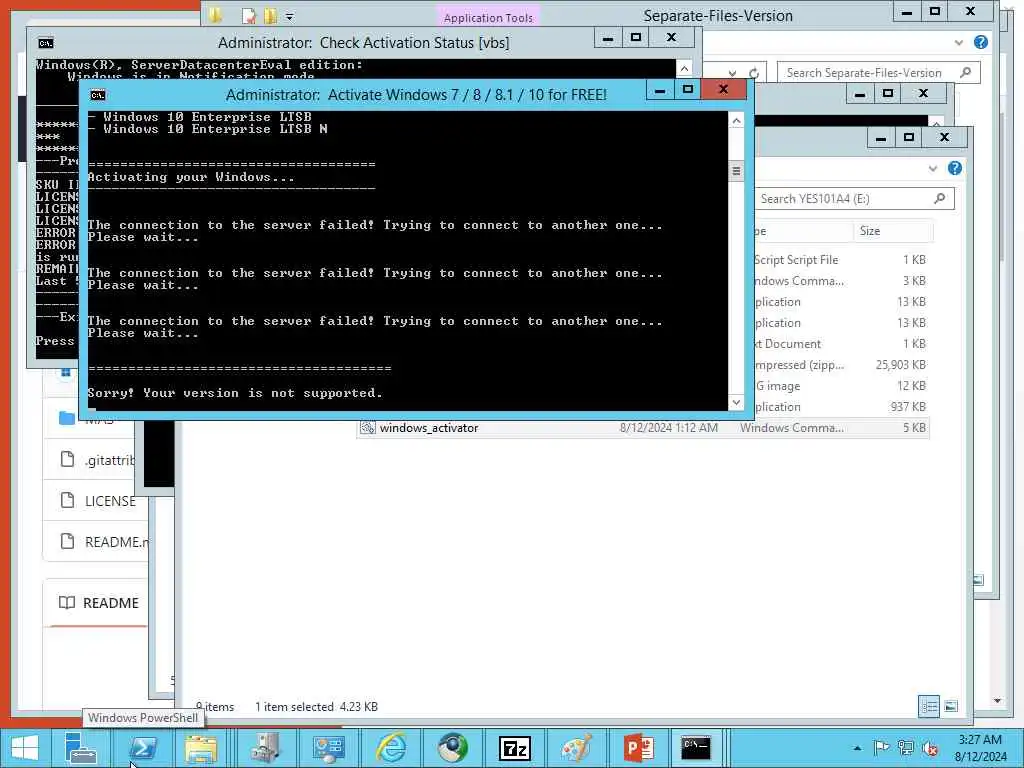This screenshot has height=768, width=1024.
Task: Open the network tray icon
Action: [906, 748]
